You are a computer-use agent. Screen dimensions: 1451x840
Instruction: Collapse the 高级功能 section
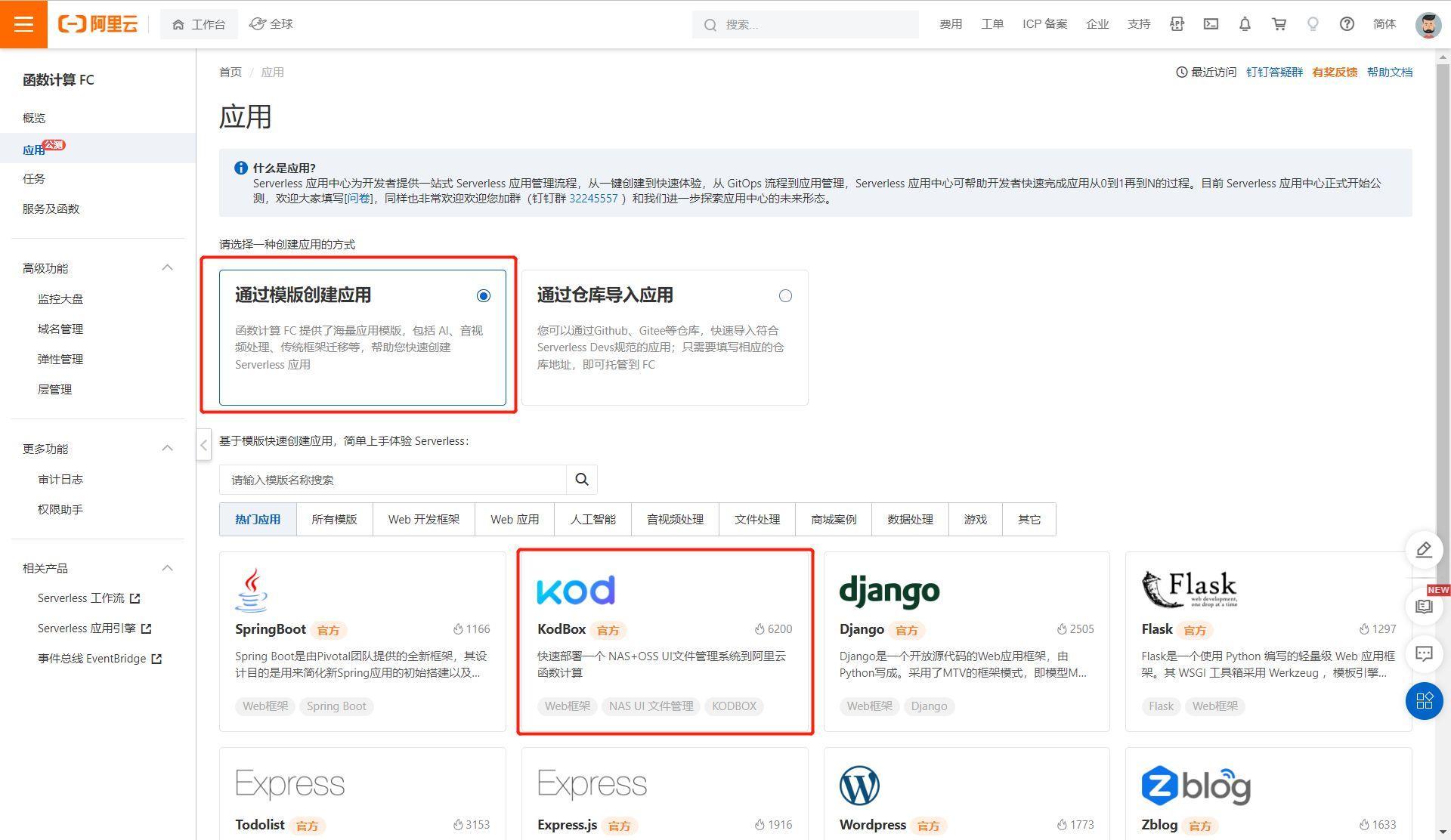[168, 267]
